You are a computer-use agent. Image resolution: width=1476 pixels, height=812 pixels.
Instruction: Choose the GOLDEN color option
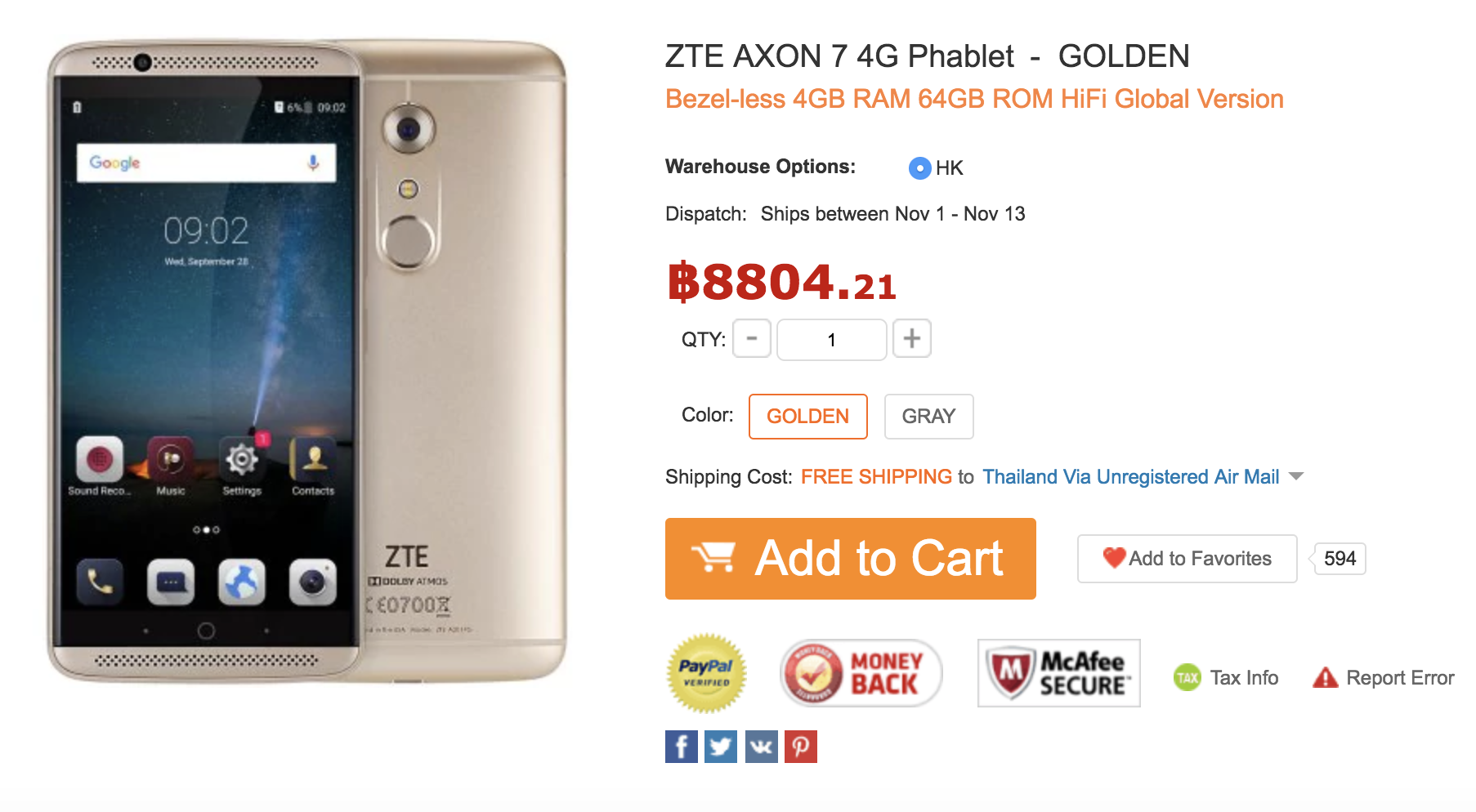coord(808,417)
